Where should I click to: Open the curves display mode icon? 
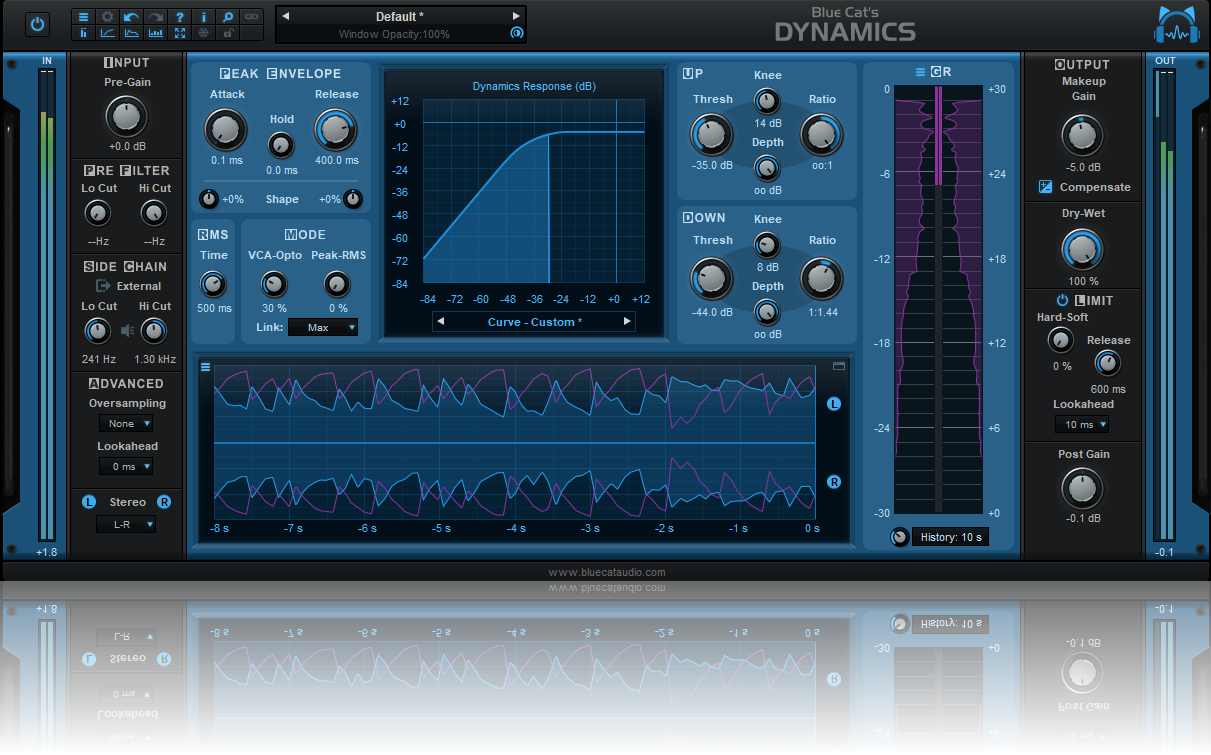108,33
